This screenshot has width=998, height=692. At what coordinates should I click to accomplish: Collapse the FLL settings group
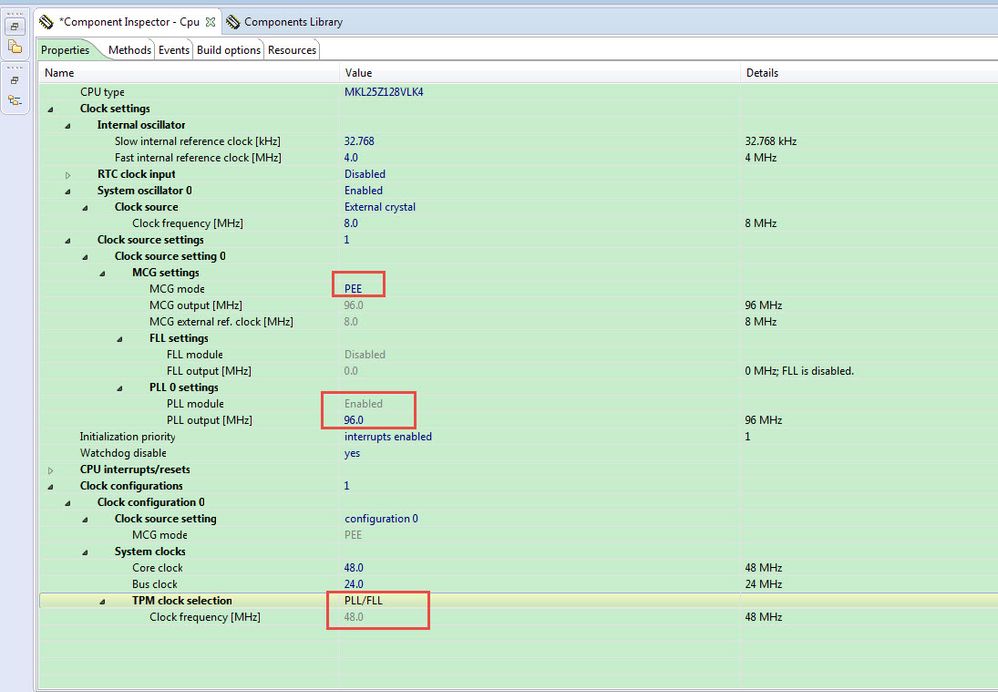(x=120, y=339)
